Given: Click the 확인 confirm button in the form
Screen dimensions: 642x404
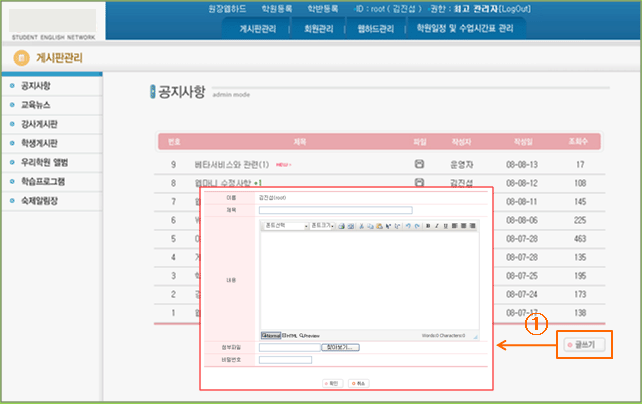Looking at the screenshot, I should 332,383.
